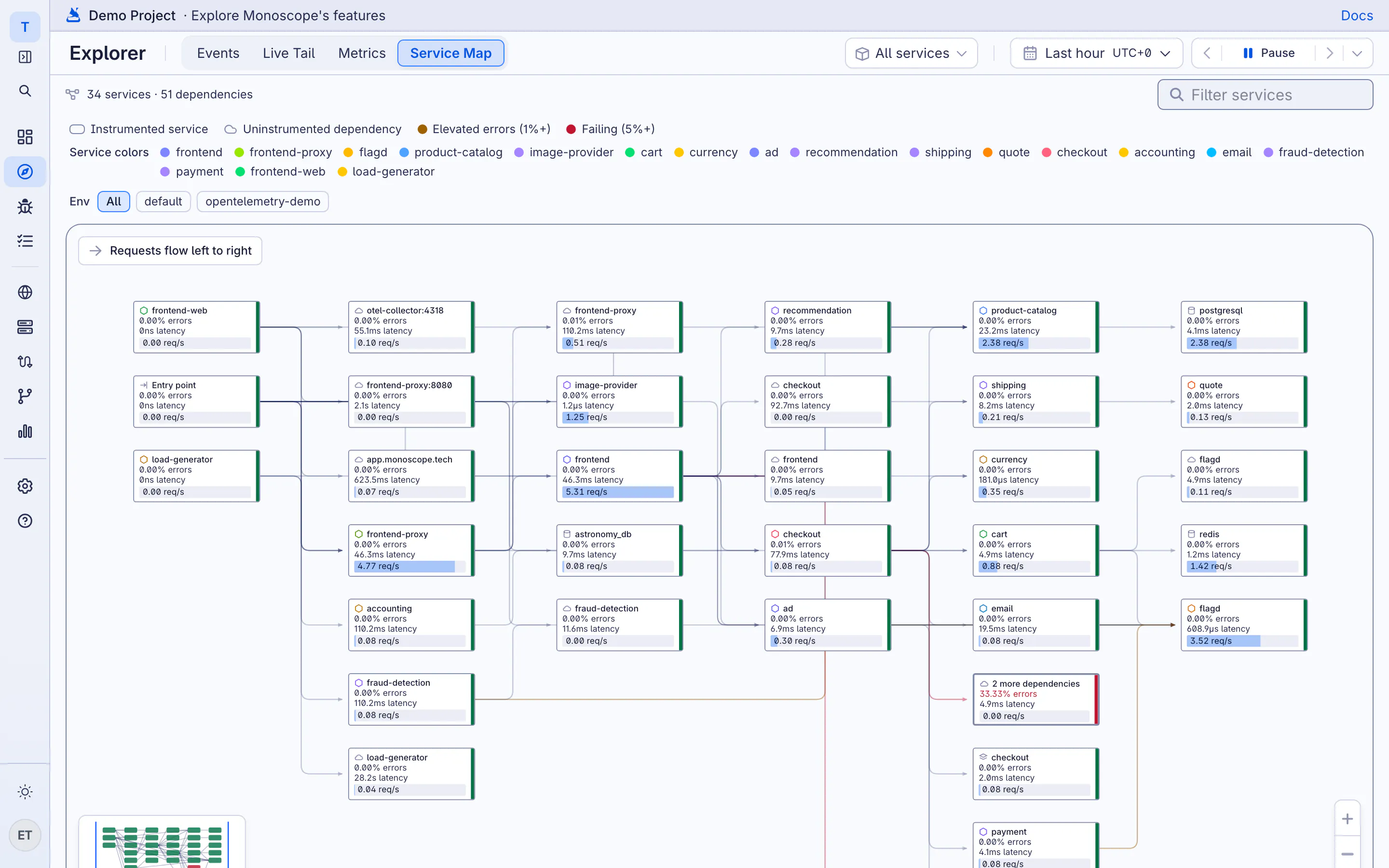Open the bar chart icon in sidebar

(x=25, y=431)
